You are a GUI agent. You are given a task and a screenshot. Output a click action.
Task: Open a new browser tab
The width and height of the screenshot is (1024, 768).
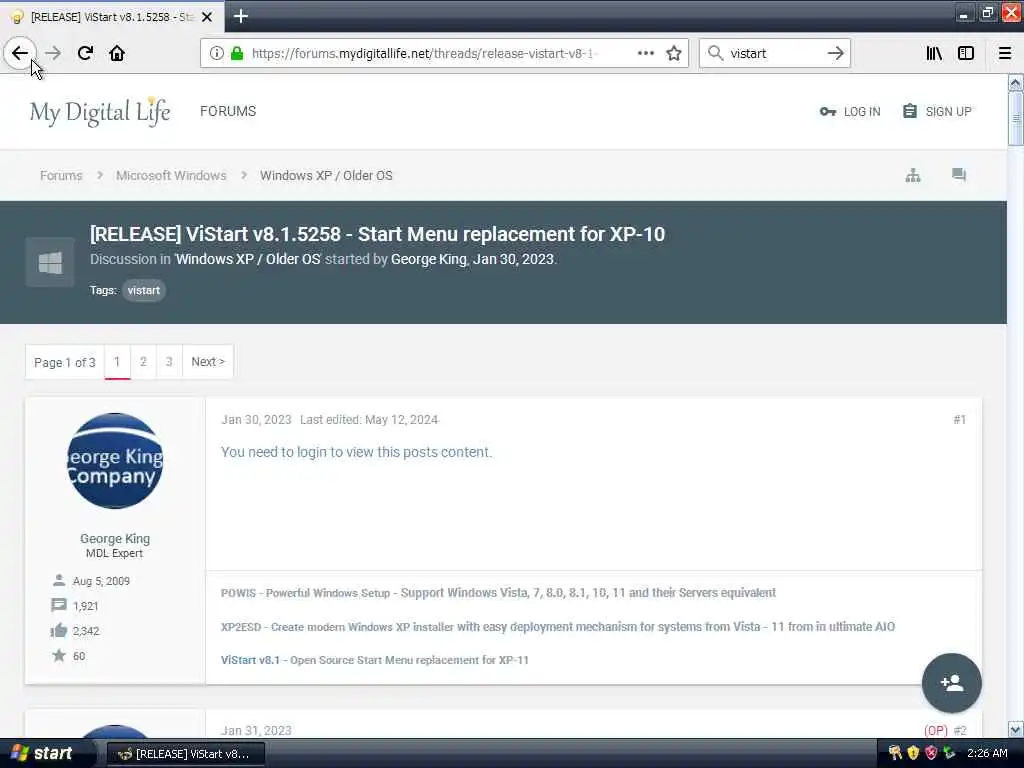point(240,16)
